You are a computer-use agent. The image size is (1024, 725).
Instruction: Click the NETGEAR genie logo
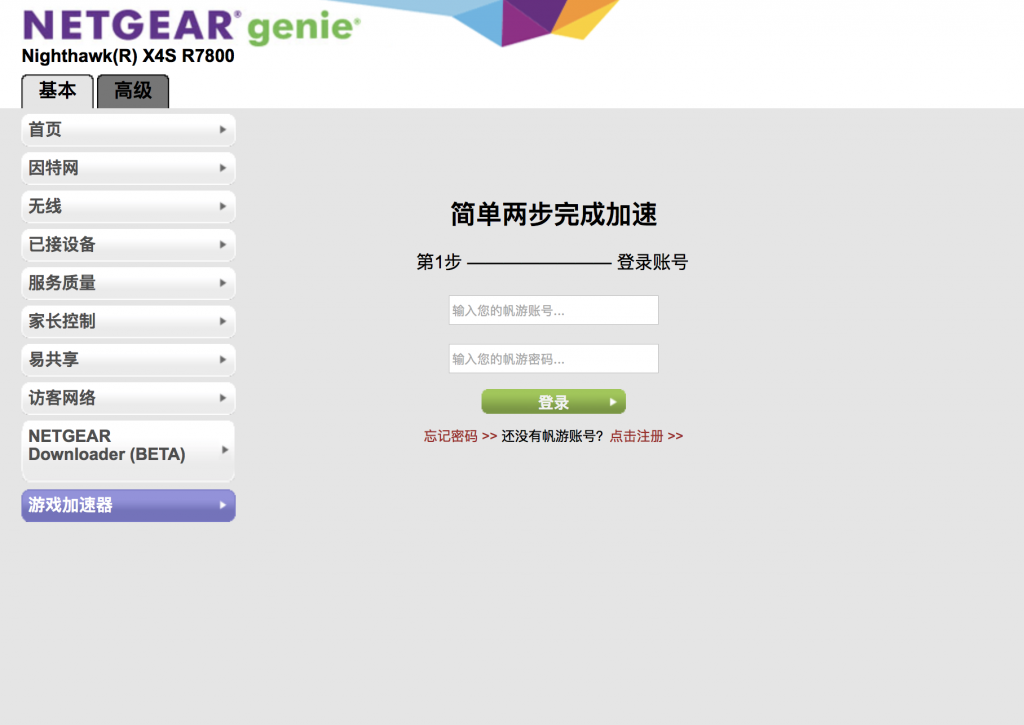190,25
